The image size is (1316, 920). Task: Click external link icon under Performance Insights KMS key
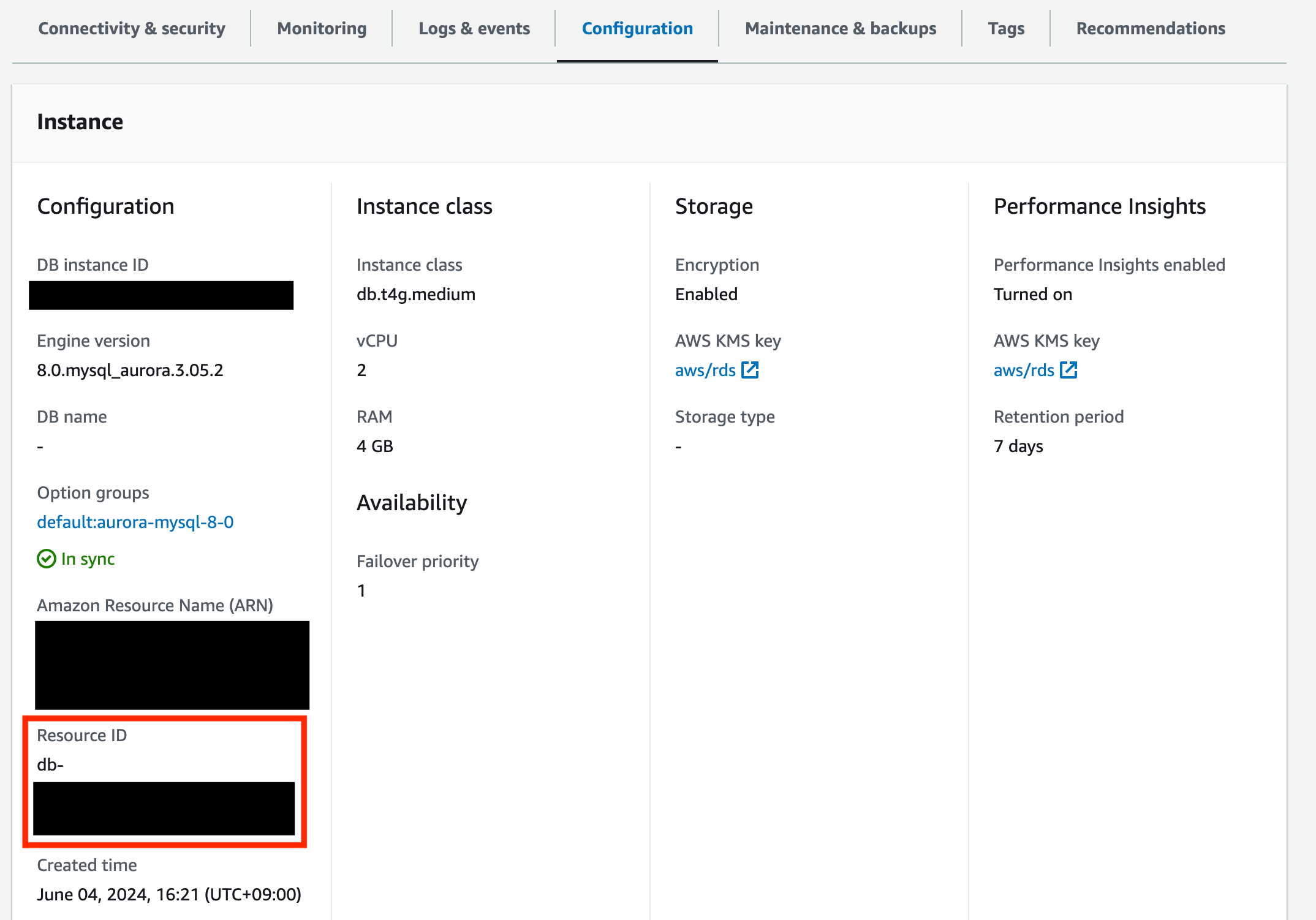point(1068,370)
